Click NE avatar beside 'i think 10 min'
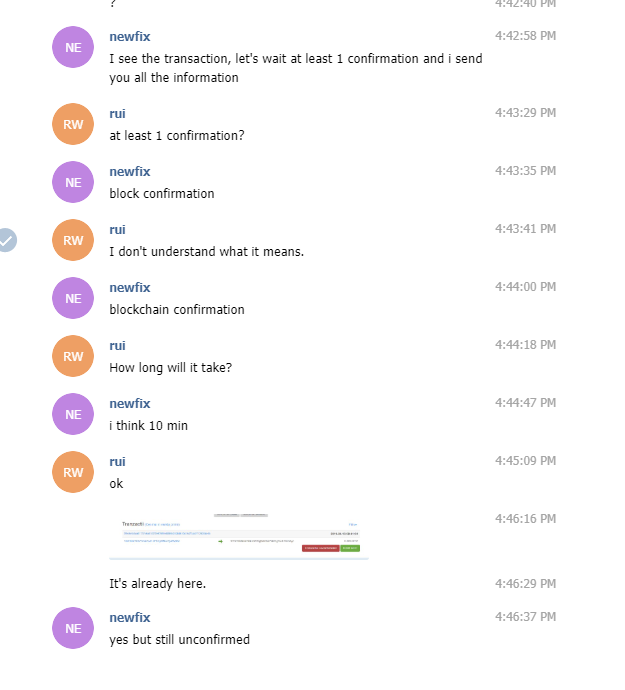625x690 pixels. point(73,414)
